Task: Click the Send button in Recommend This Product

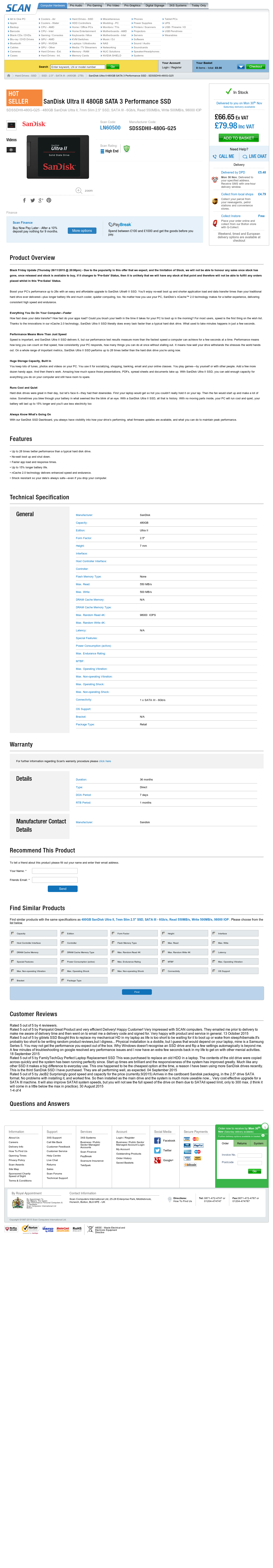Action: pyautogui.click(x=63, y=889)
